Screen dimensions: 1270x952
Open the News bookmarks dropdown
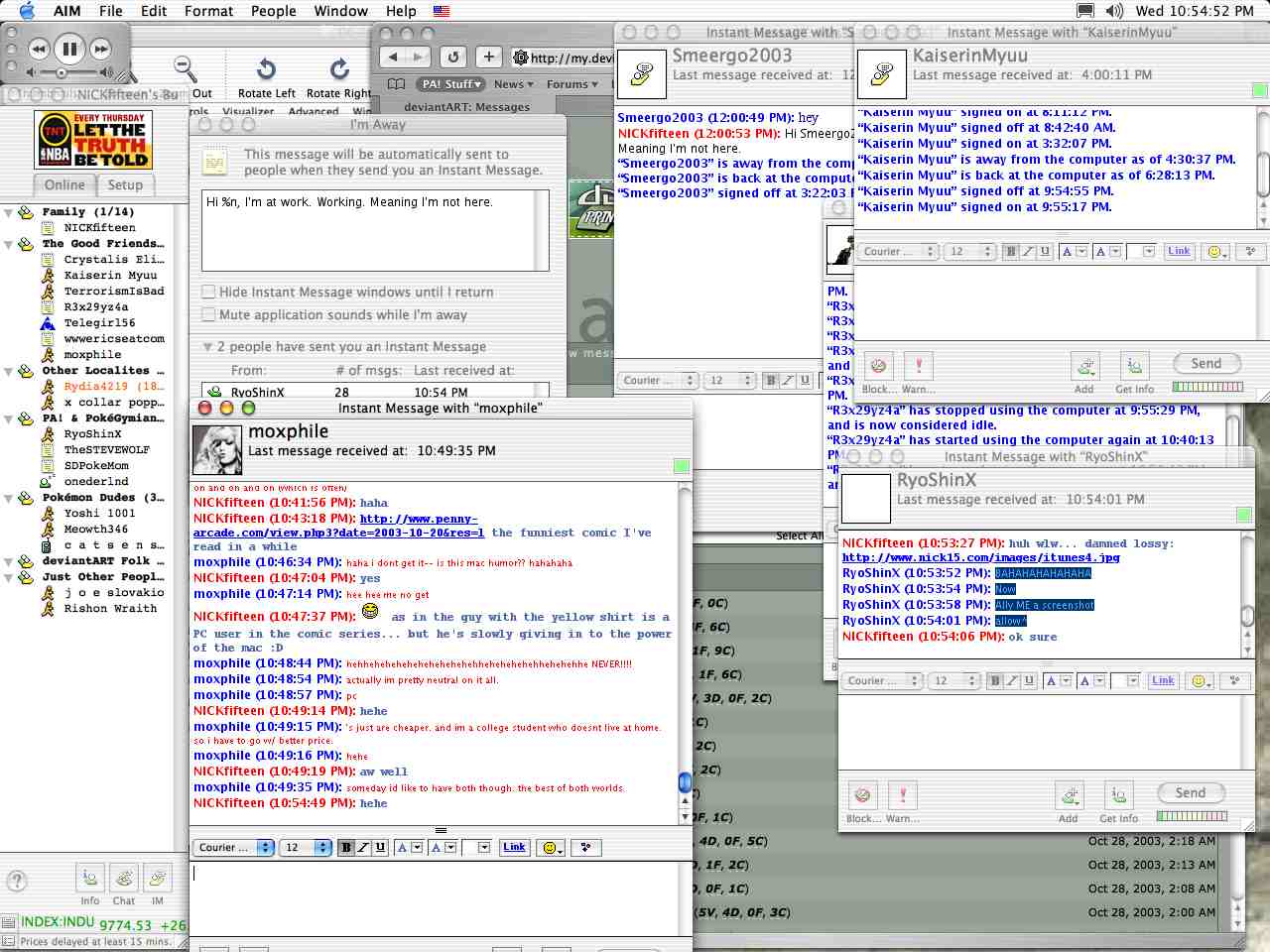(x=513, y=84)
